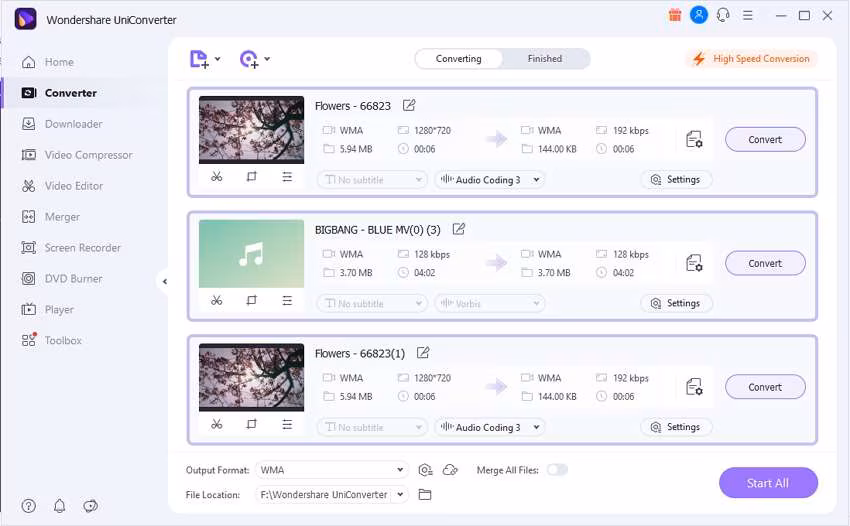The width and height of the screenshot is (850, 526).
Task: Switch to the Converting tab
Action: tap(459, 59)
